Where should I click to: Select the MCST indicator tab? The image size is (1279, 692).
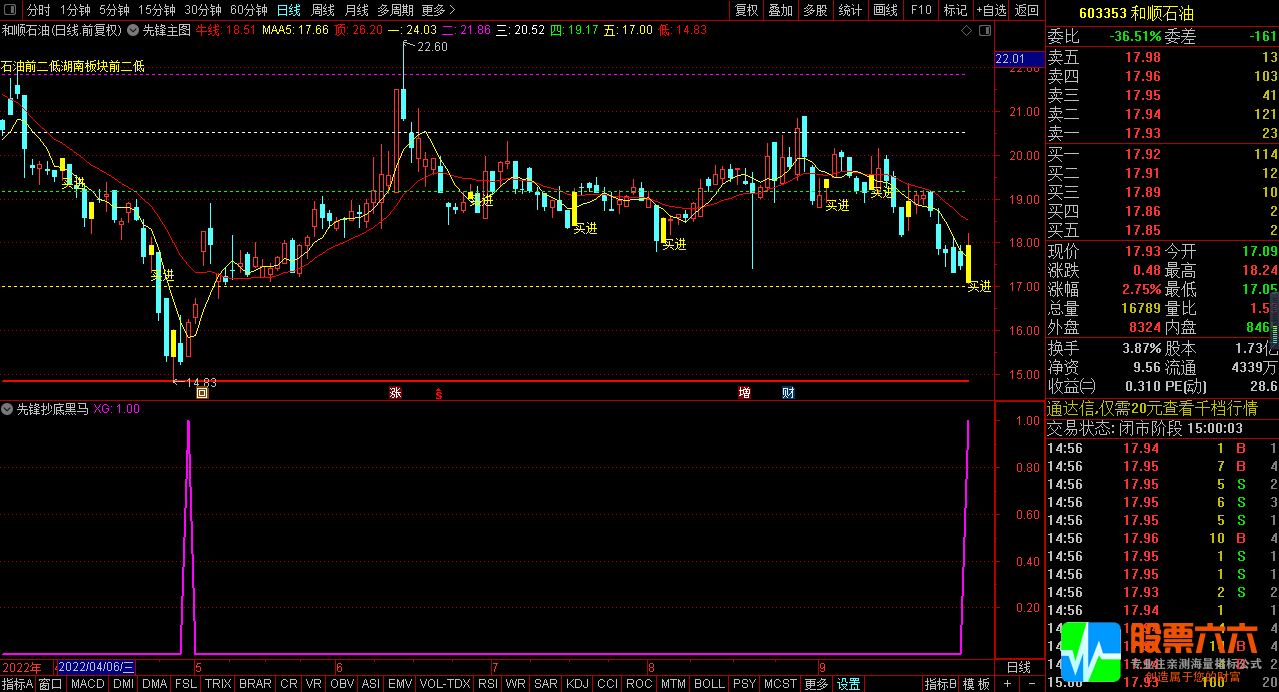(780, 684)
